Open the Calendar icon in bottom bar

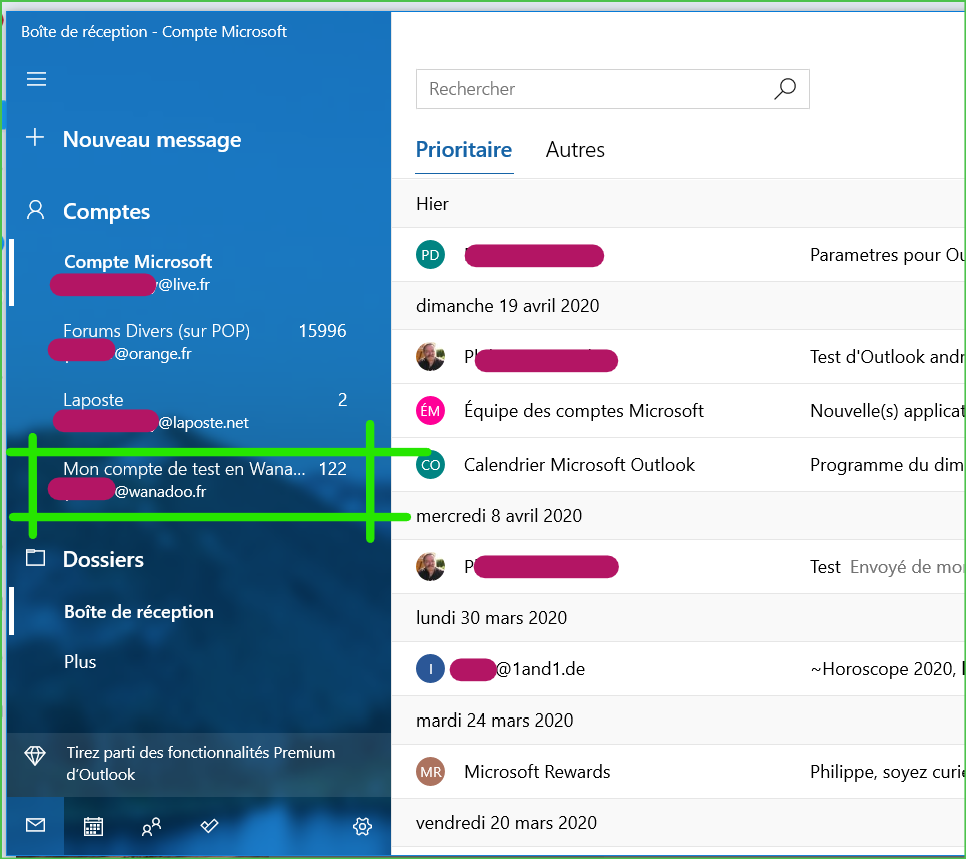93,826
